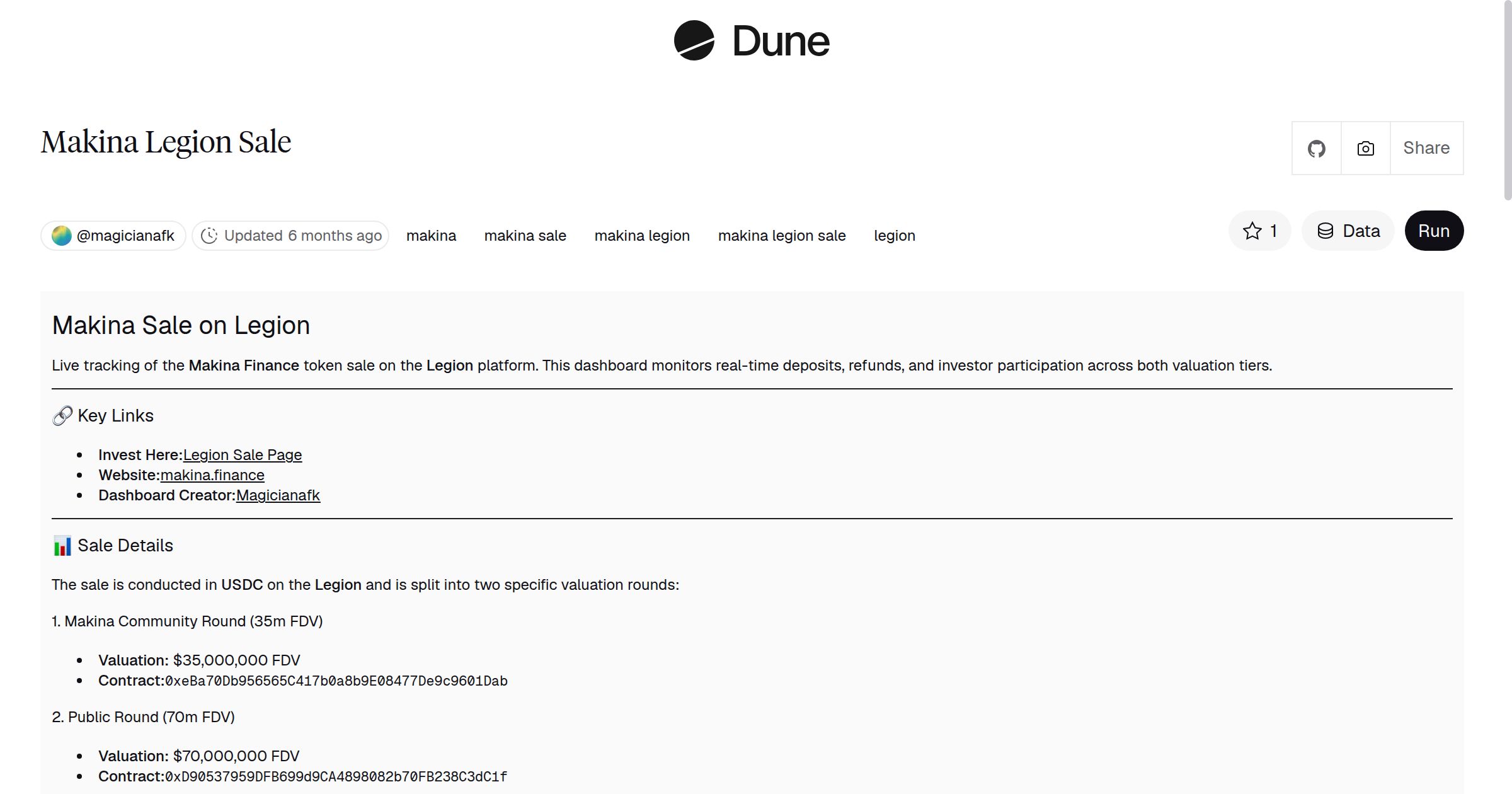Click Updated 6 months ago badge
Viewport: 1512px width, 794px height.
pyautogui.click(x=290, y=236)
